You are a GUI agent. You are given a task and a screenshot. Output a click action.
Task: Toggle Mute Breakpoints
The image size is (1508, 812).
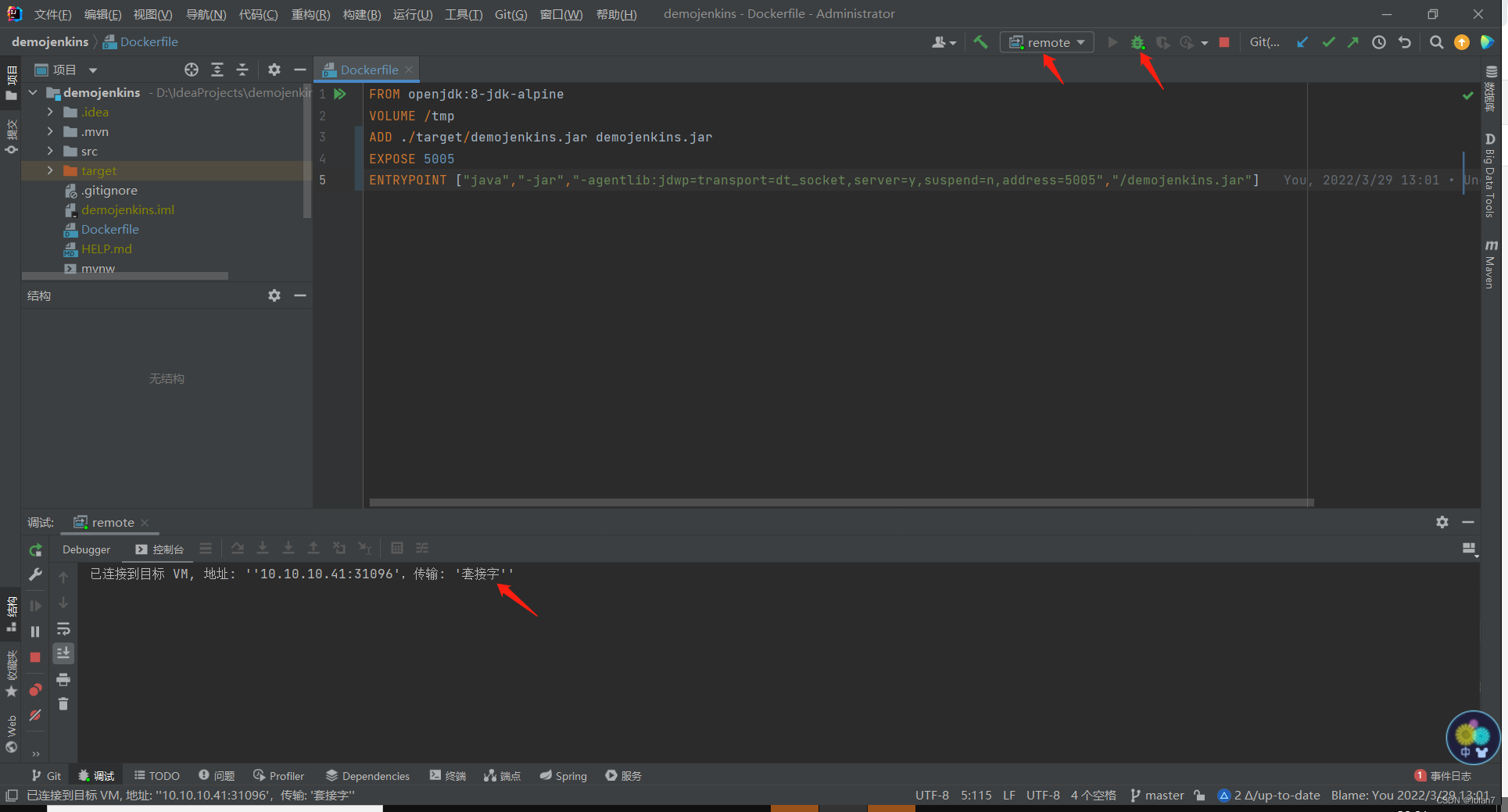tap(35, 715)
